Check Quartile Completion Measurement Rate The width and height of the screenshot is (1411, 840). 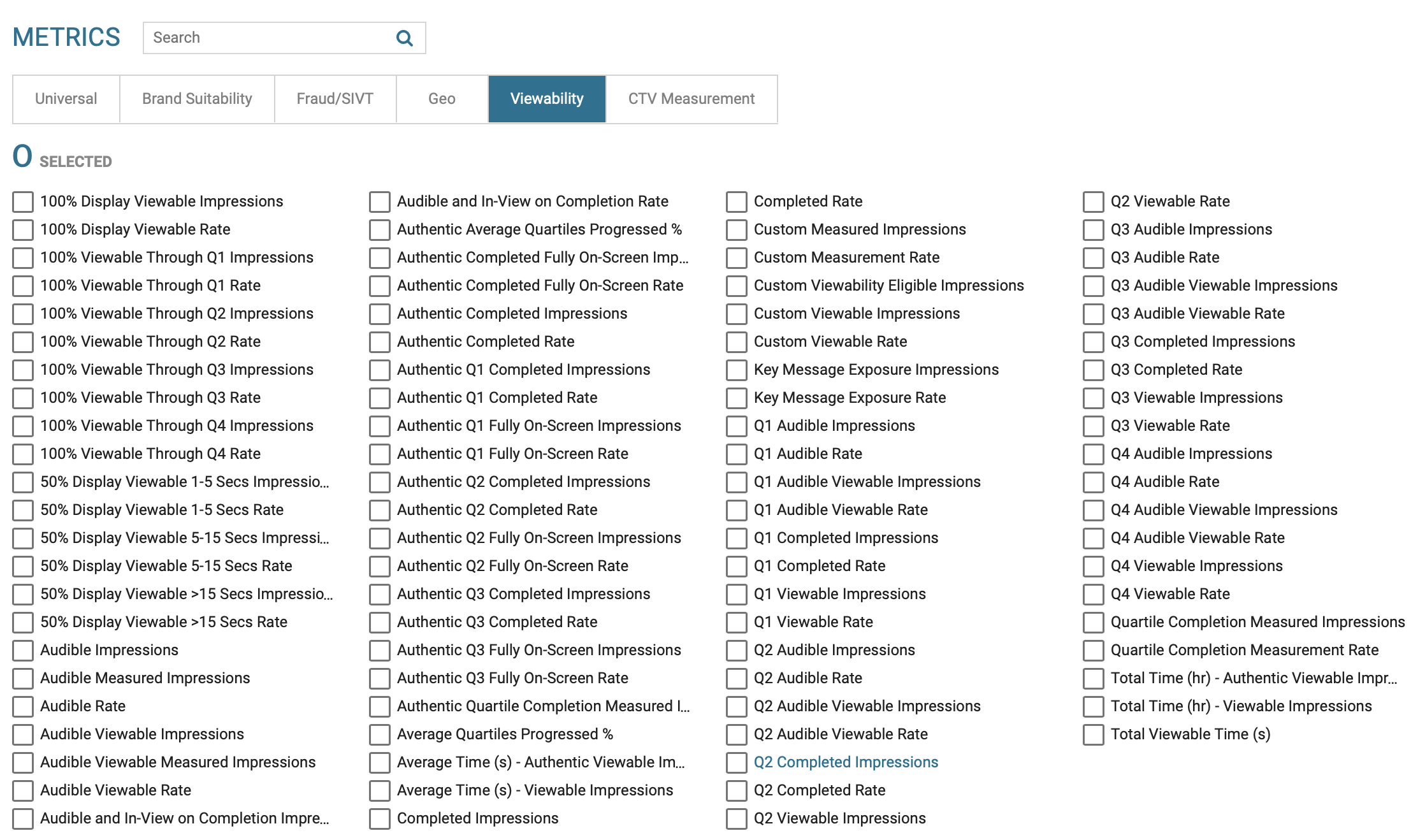coord(1094,651)
